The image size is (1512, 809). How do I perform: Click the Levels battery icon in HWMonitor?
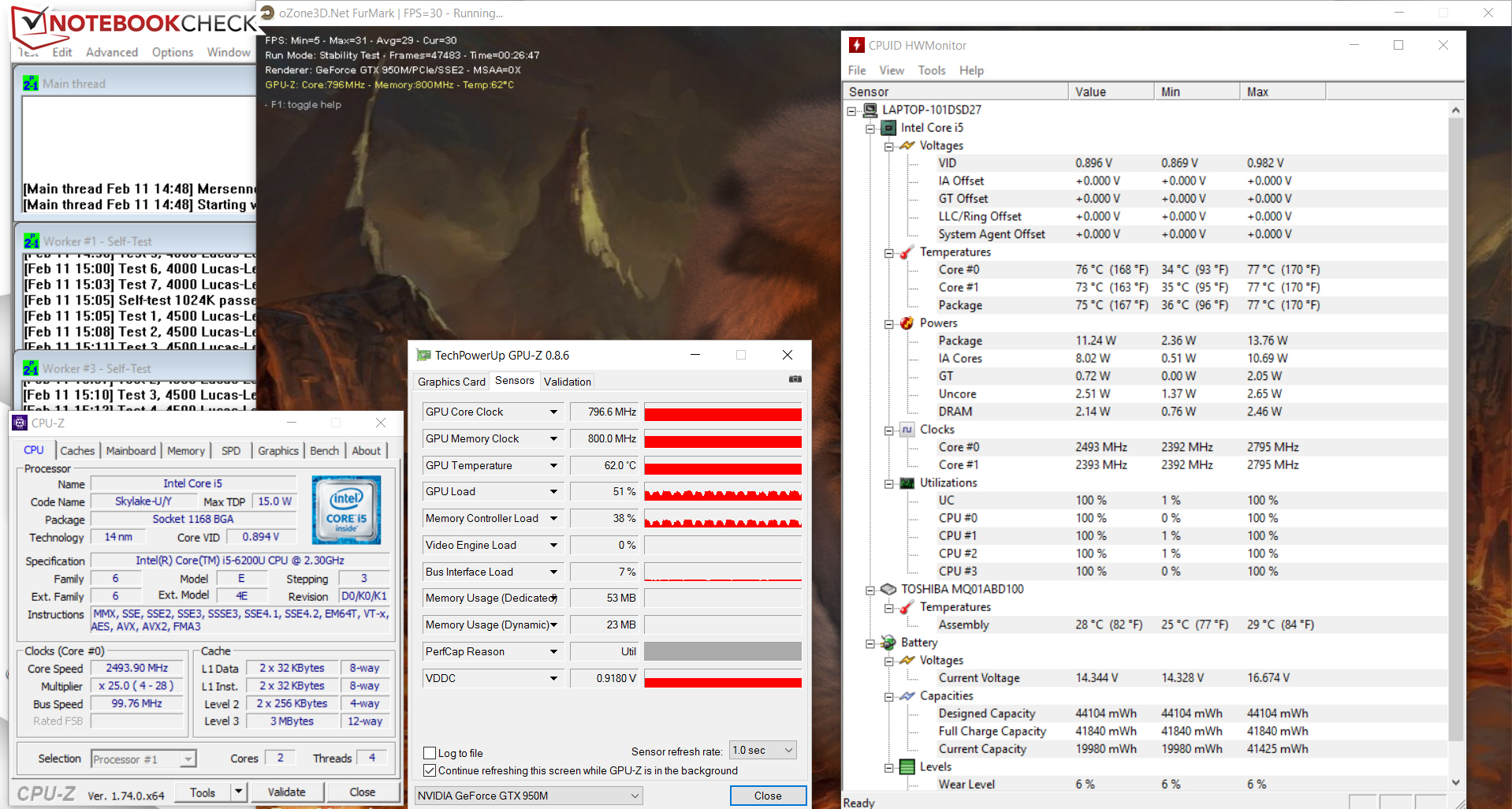coord(907,767)
